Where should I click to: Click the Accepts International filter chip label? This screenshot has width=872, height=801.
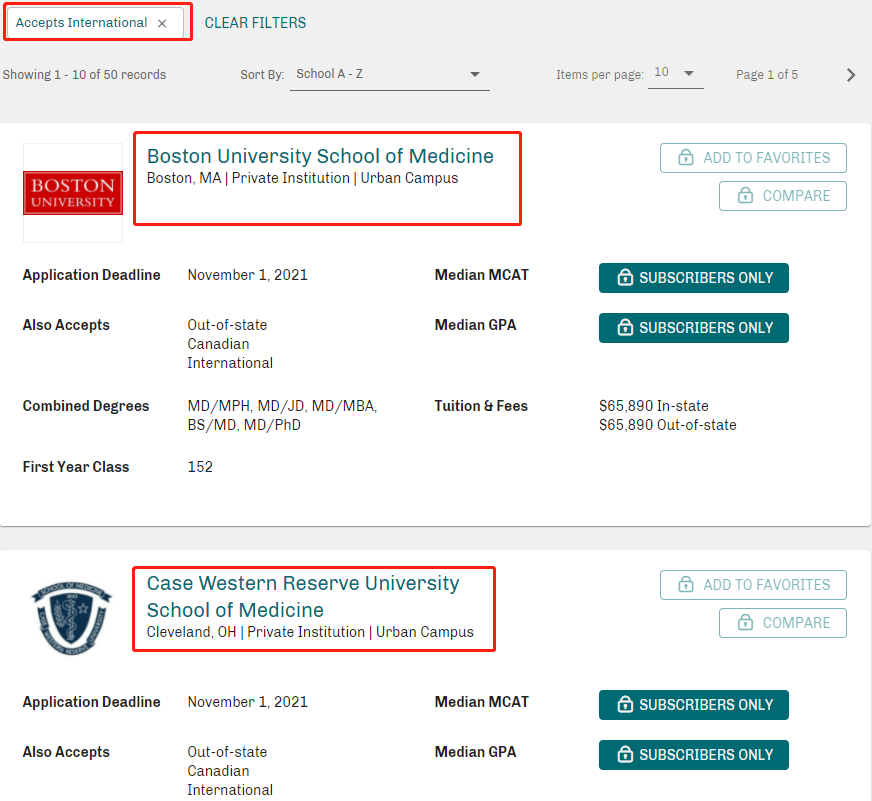pos(81,23)
